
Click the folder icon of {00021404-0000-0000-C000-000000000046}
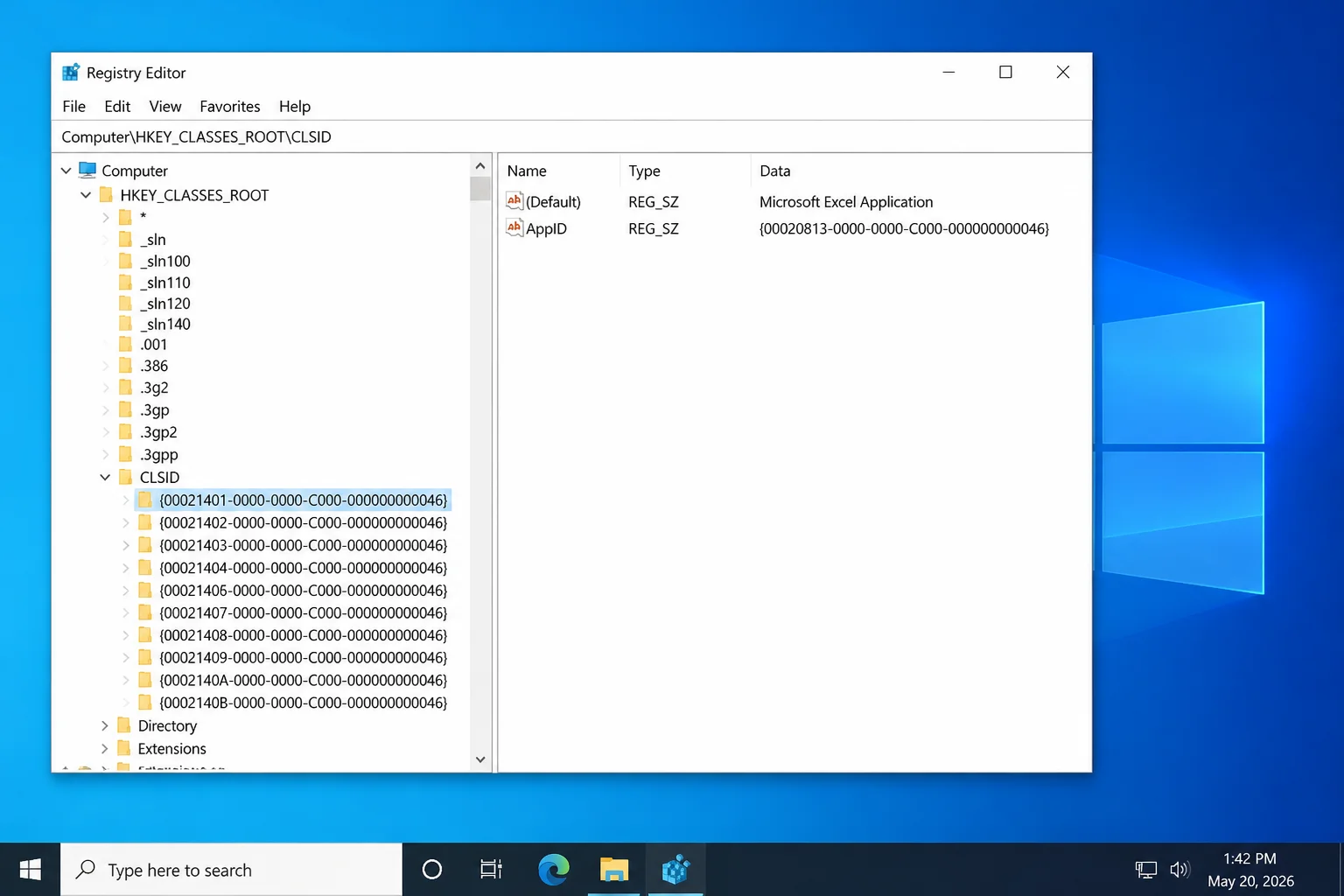(145, 568)
